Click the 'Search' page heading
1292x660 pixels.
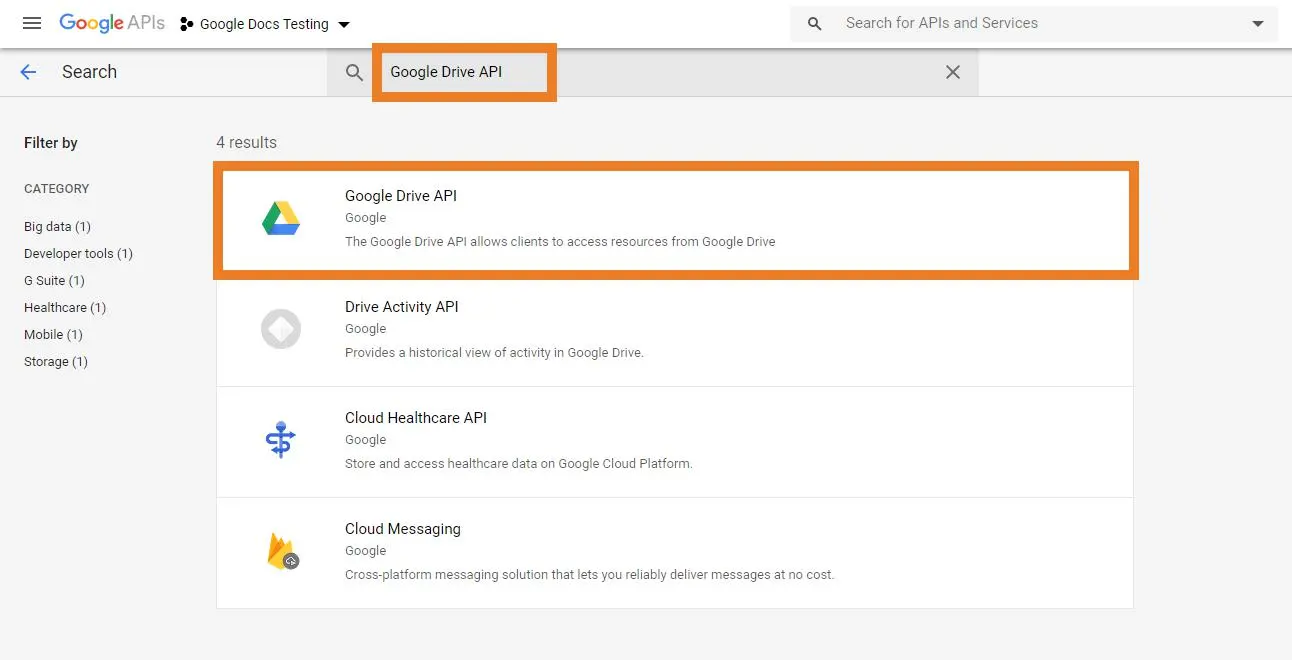click(89, 72)
